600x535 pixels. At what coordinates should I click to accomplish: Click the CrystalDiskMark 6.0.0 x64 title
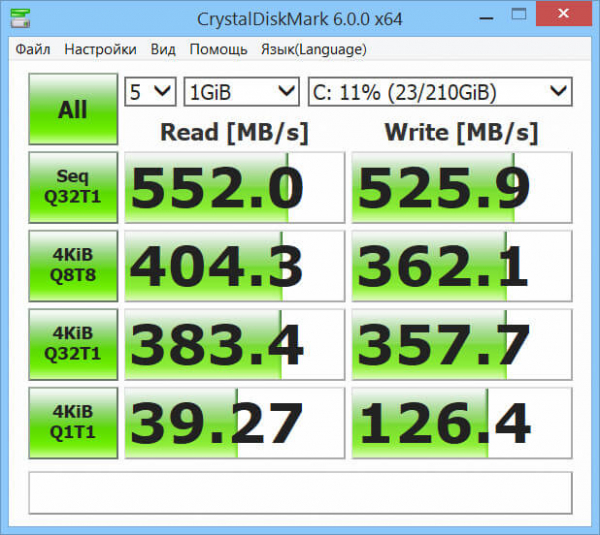click(x=300, y=19)
